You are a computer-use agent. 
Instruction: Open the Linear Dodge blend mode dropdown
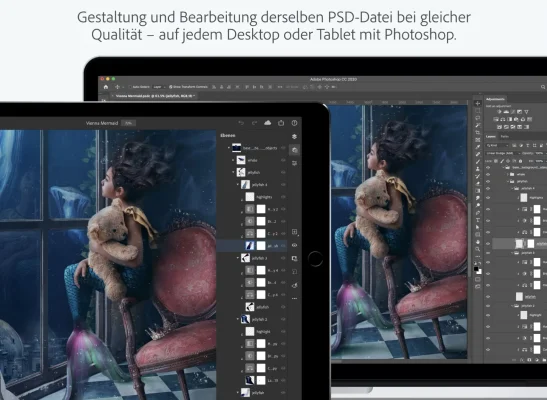click(503, 153)
